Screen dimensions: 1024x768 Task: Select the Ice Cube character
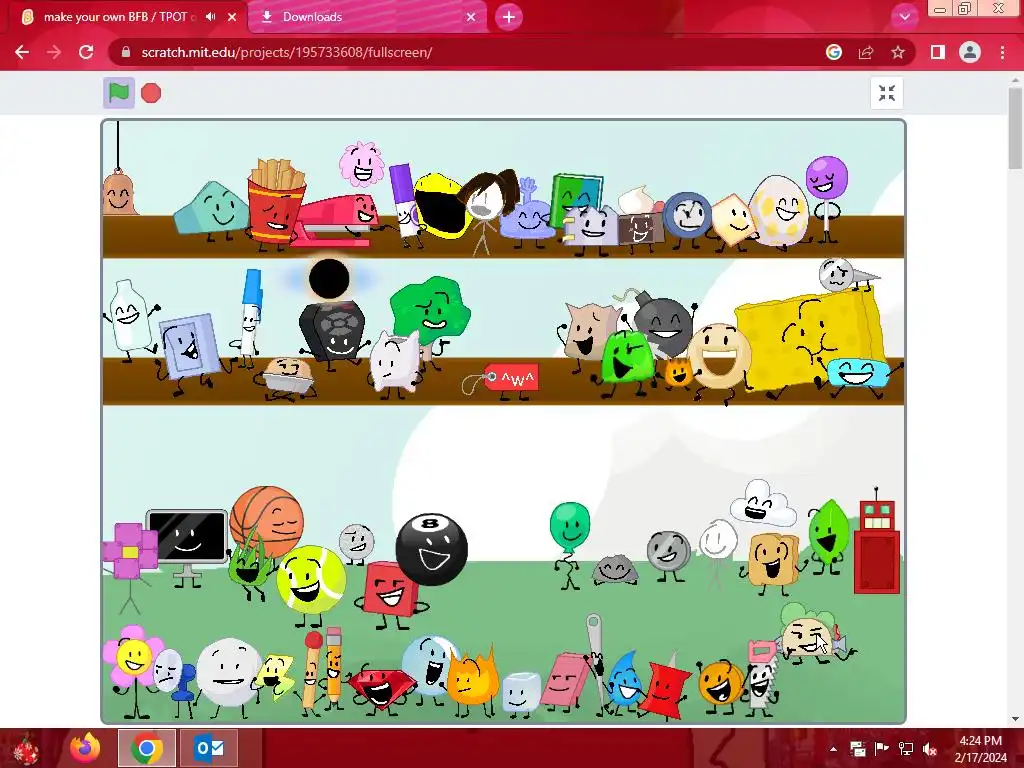(x=520, y=692)
